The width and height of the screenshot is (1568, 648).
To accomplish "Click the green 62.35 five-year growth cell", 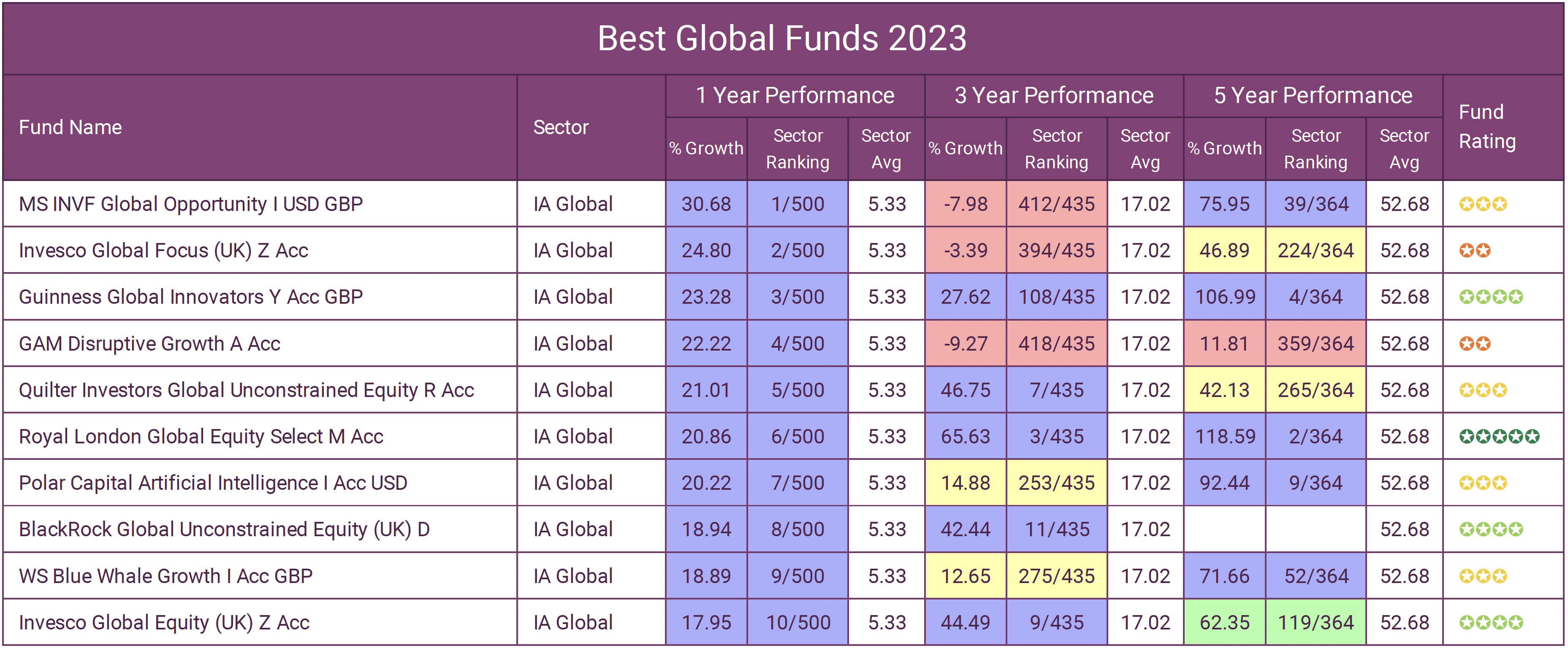I will point(1224,622).
